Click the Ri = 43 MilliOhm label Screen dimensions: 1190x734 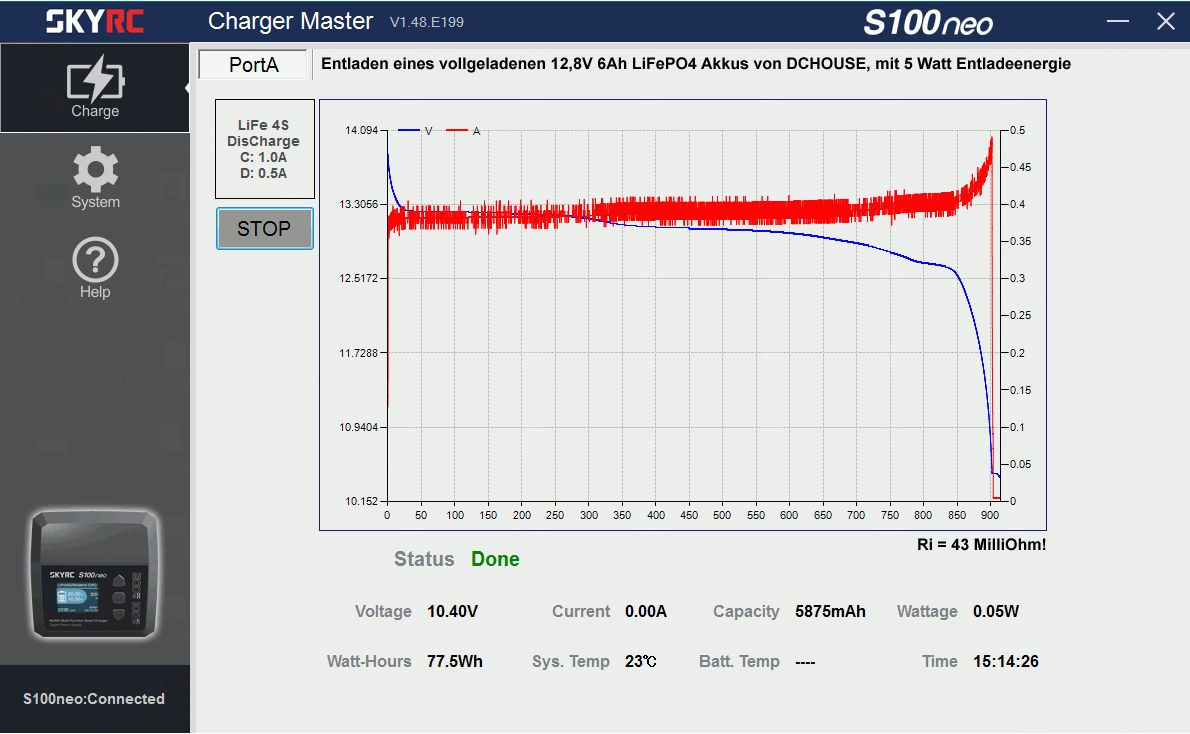point(981,545)
